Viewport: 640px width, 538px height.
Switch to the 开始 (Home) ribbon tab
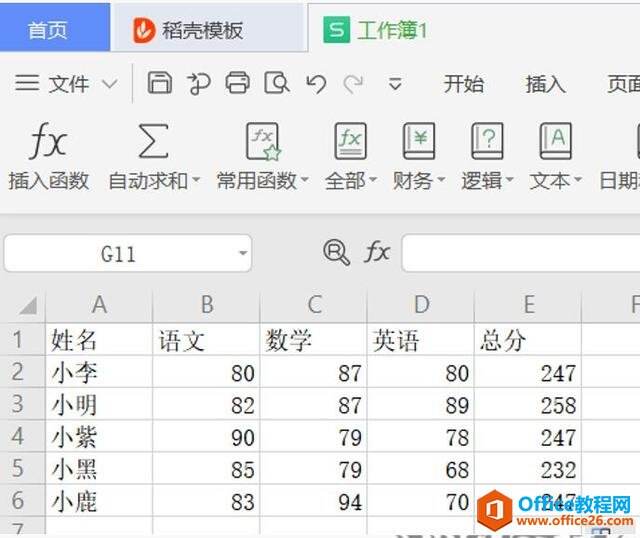(464, 85)
